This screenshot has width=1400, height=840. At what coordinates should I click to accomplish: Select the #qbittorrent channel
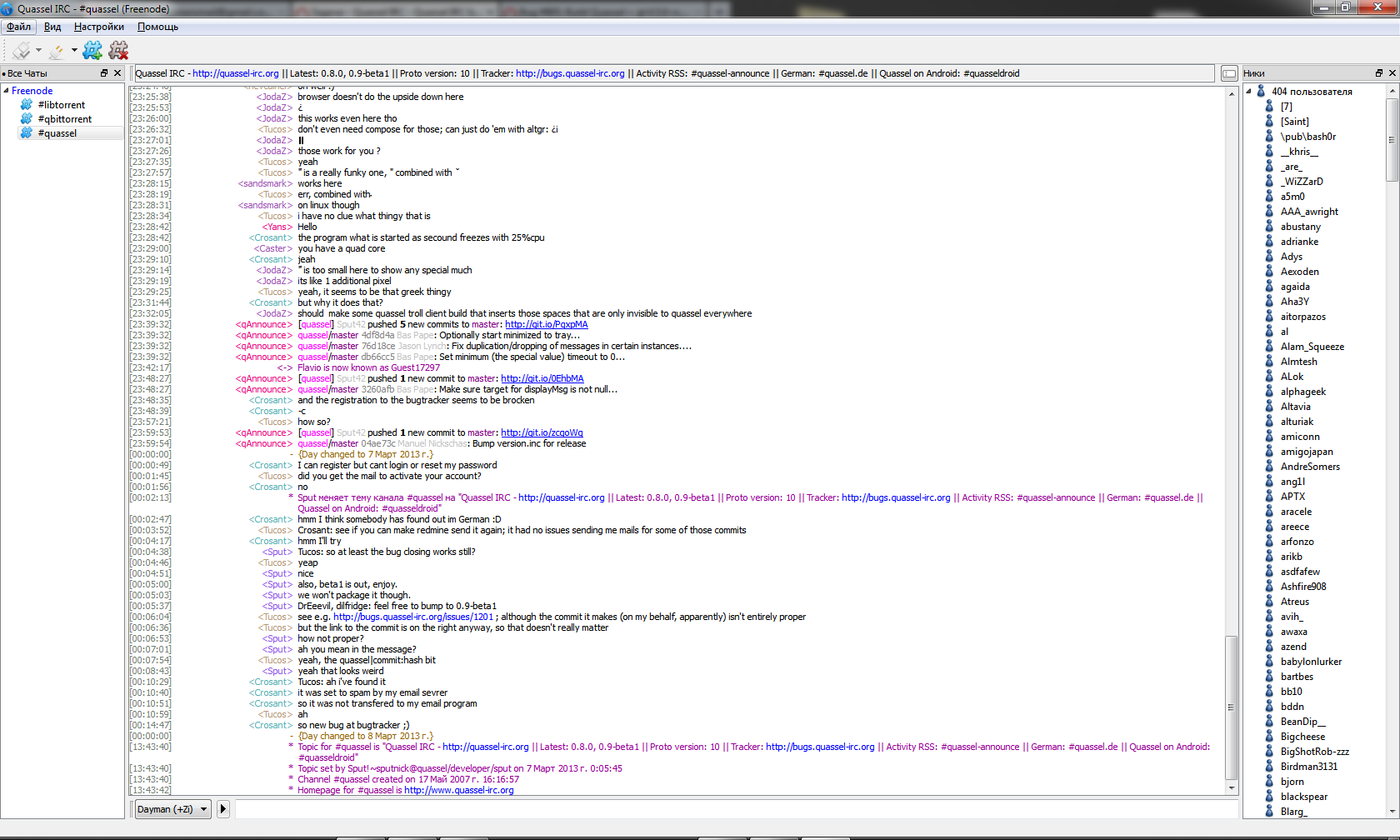[65, 119]
